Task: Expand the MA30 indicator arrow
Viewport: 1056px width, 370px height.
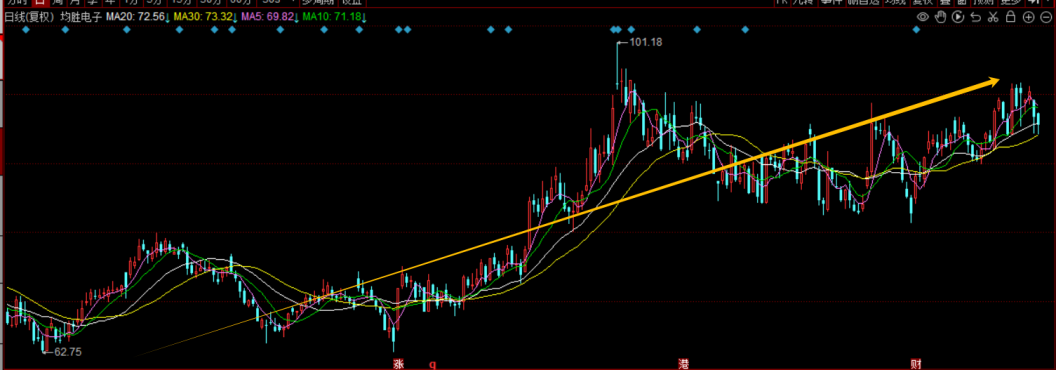Action: pyautogui.click(x=235, y=17)
